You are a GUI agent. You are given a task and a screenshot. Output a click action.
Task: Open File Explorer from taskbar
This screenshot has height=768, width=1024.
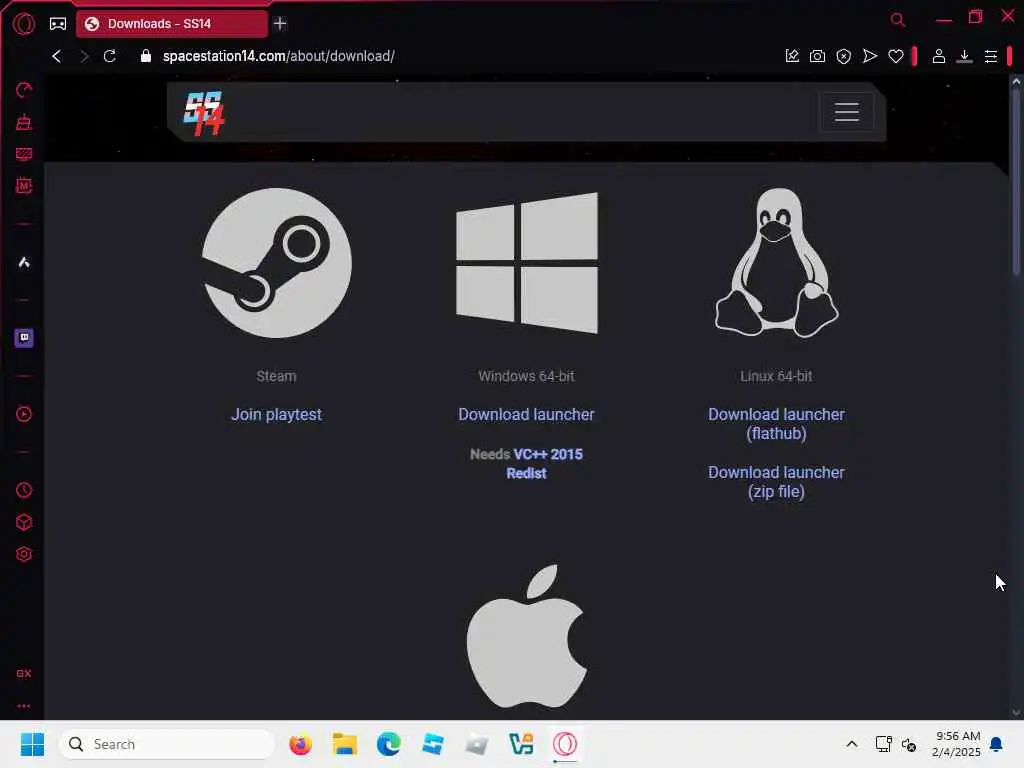pos(345,744)
